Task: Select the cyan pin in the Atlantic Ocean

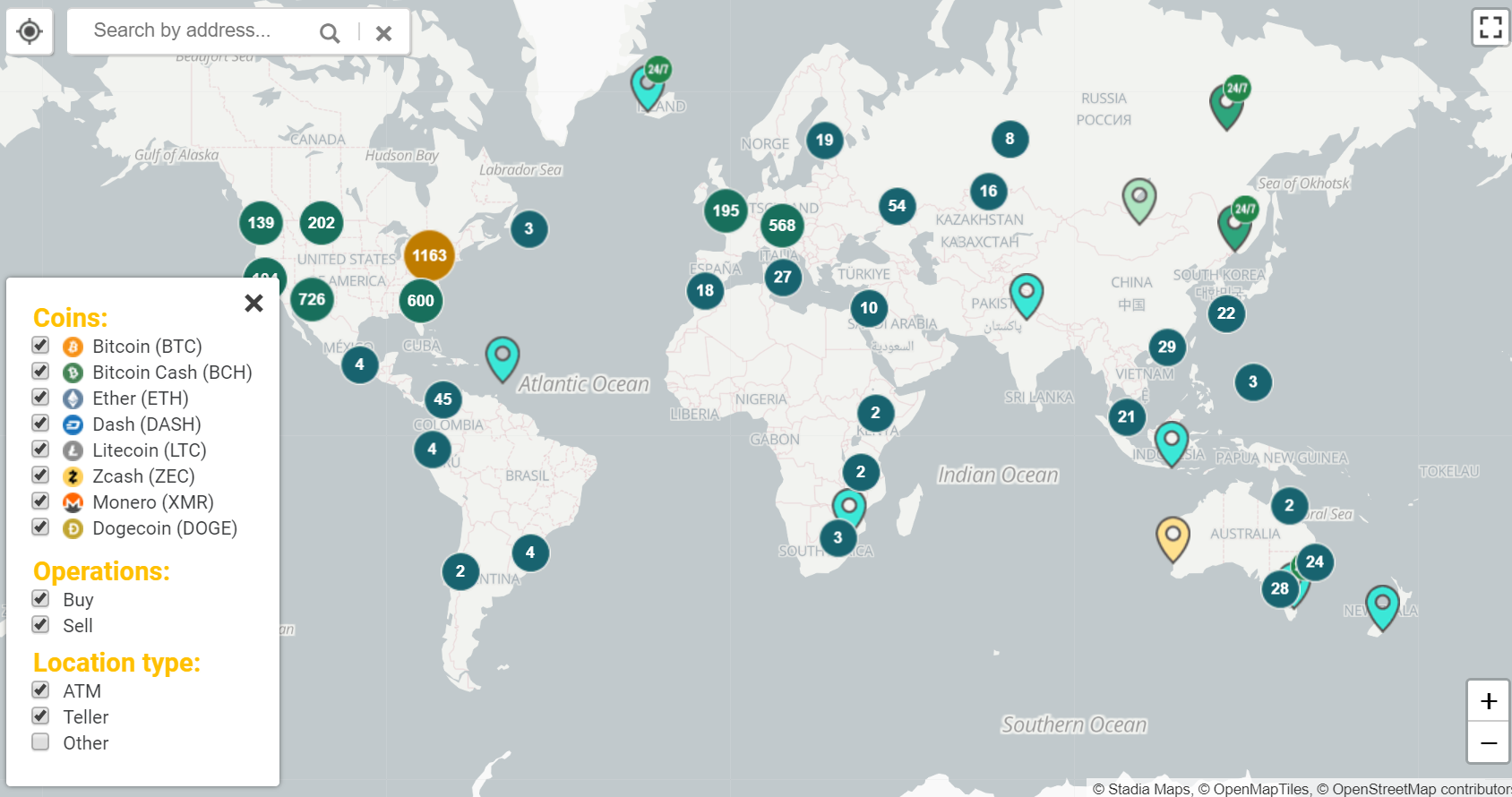Action: click(503, 359)
